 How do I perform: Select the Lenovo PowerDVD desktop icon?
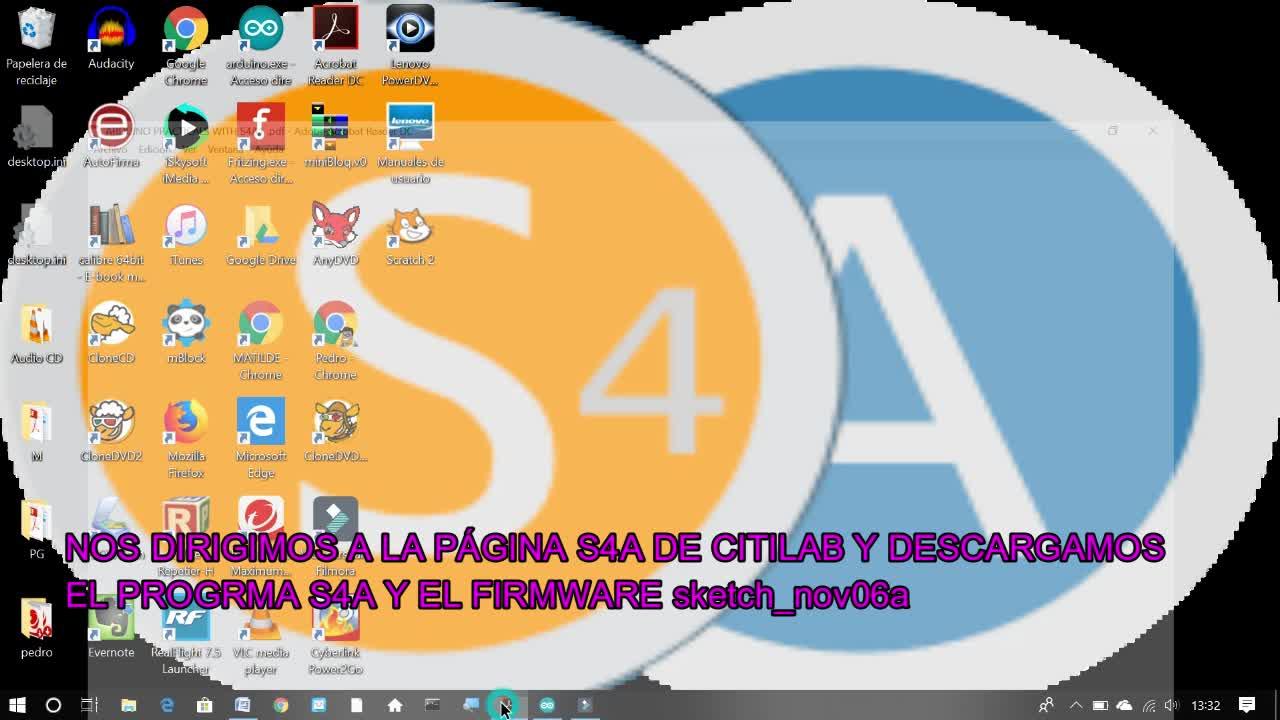point(410,46)
